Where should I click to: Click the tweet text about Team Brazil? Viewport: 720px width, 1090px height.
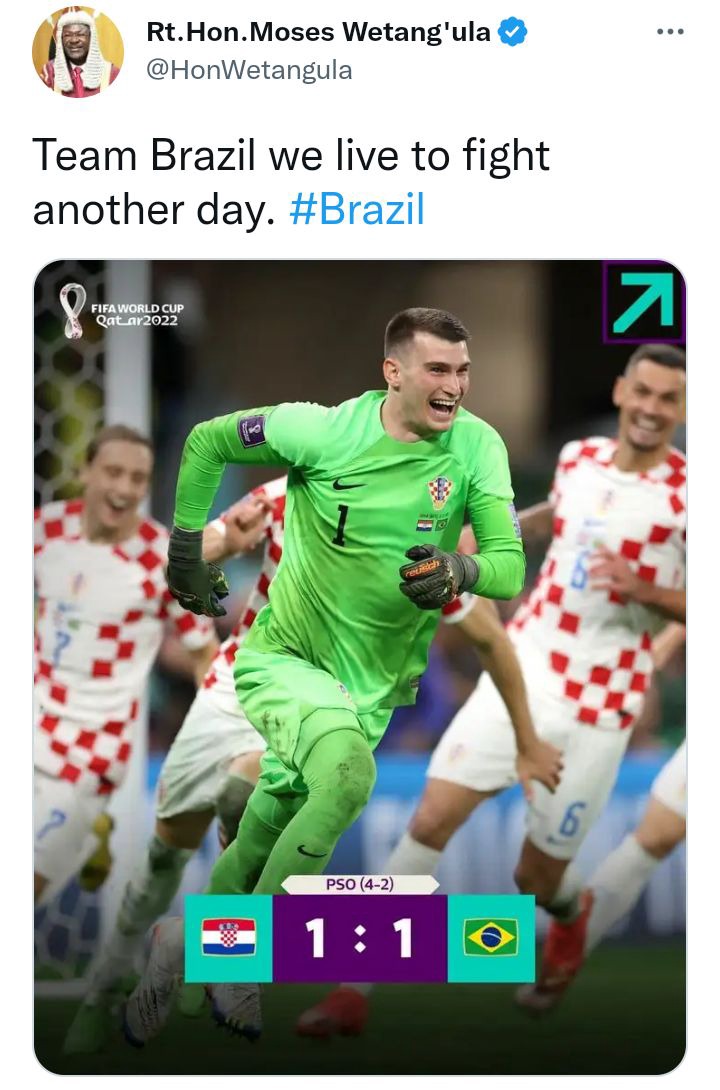(291, 182)
